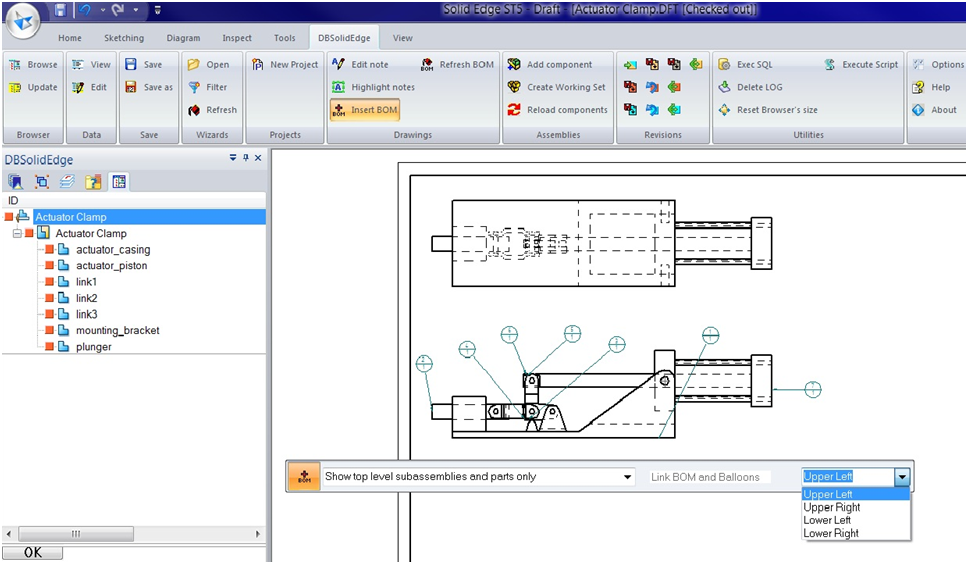Click the Update button in Browser group
This screenshot has height=563, width=966.
33,87
